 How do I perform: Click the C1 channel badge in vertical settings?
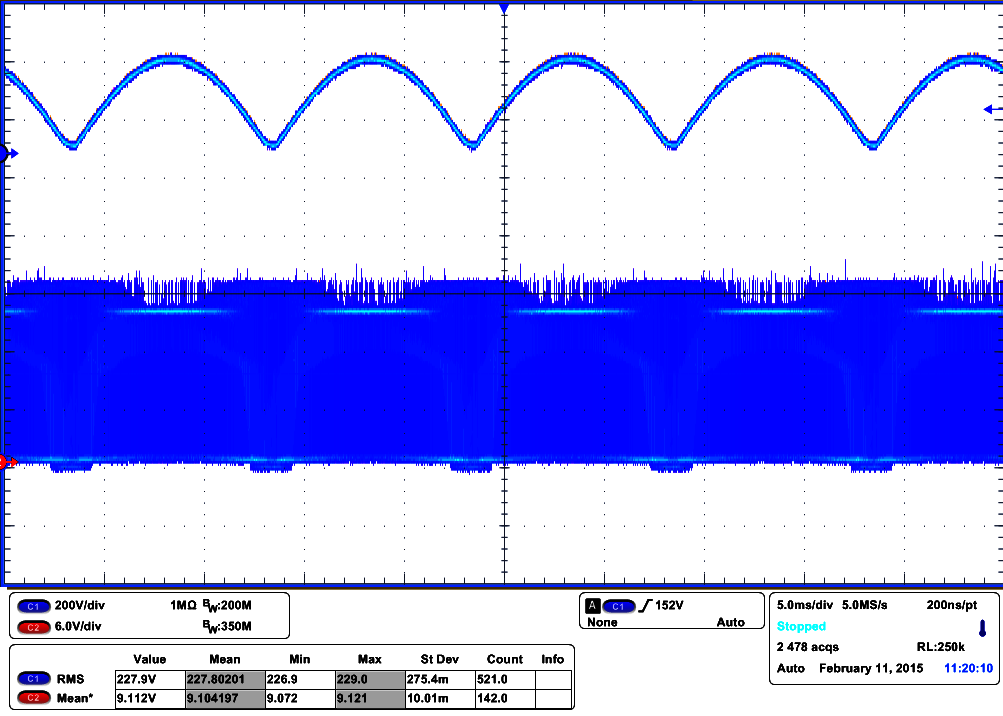[x=33, y=606]
